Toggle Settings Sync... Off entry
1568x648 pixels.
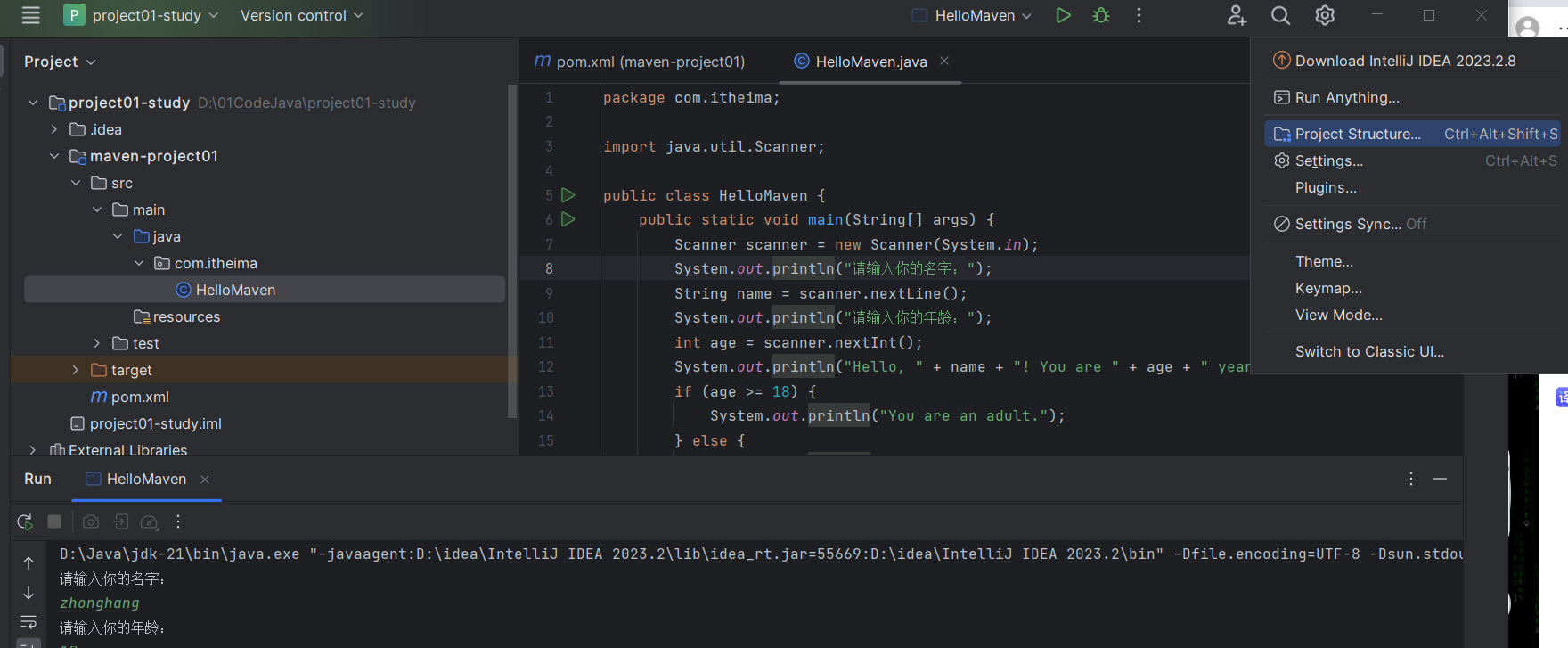1413,224
